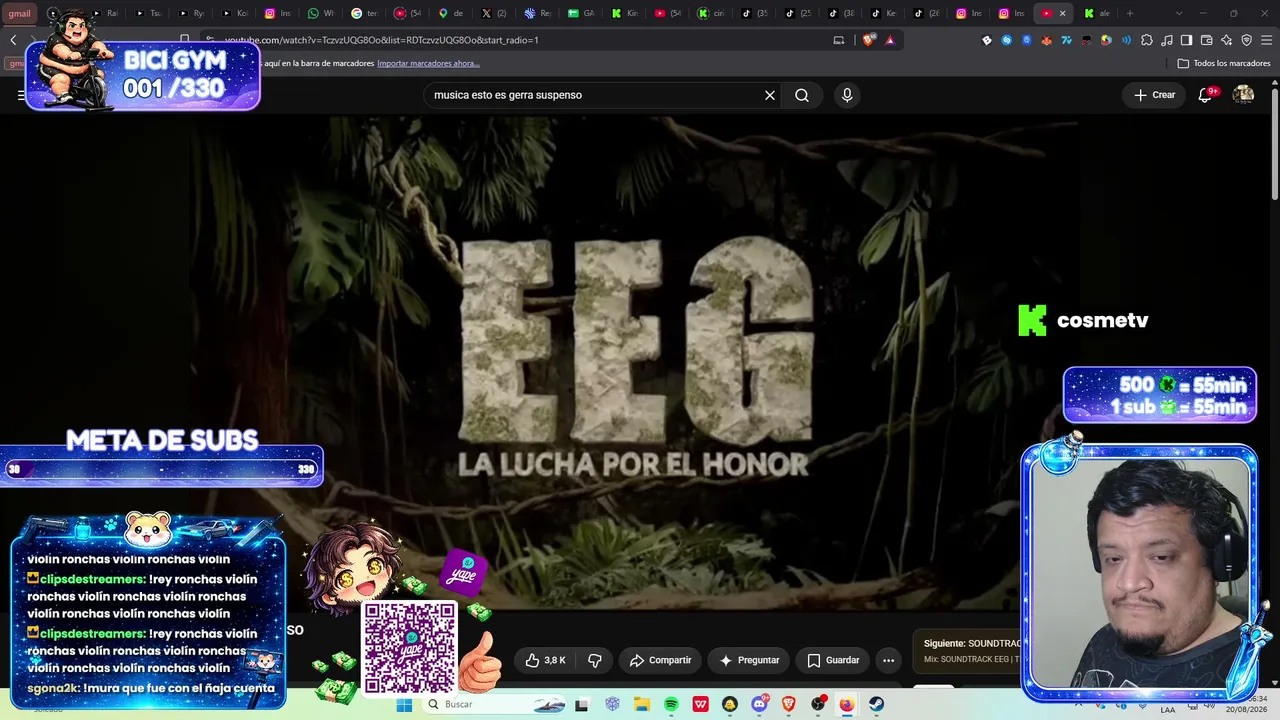Open Spotify from the taskbar
1280x720 pixels.
click(671, 704)
